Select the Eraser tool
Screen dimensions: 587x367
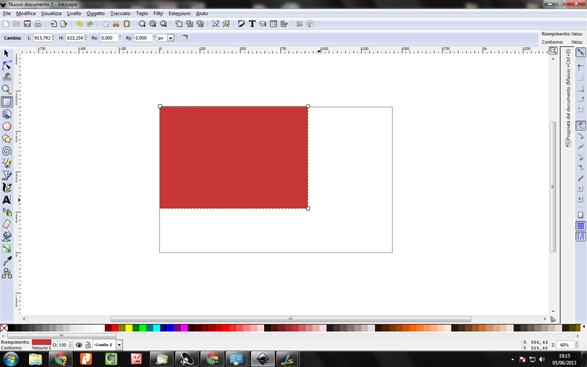coord(6,224)
